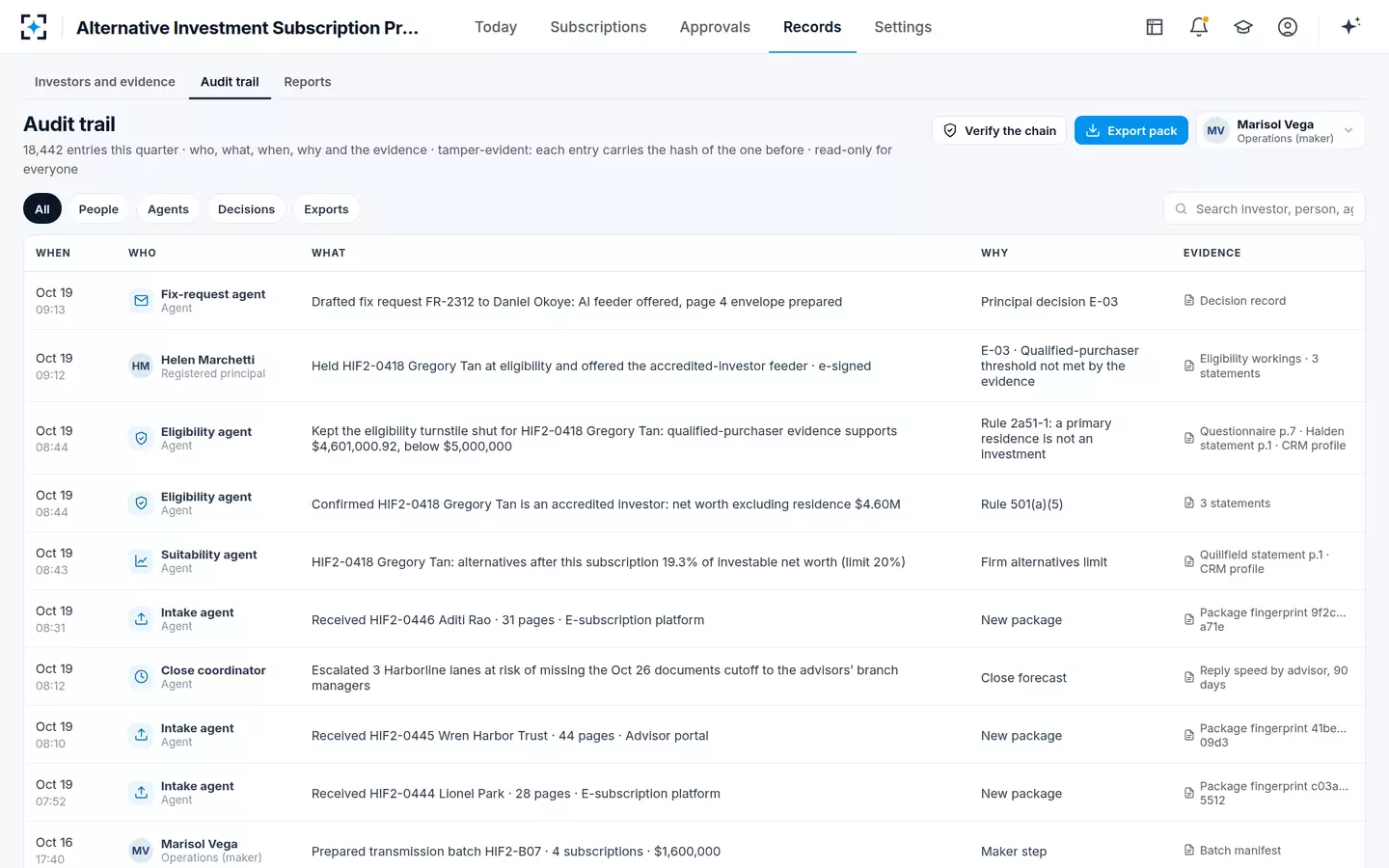
Task: Click the Suitability agent chart icon
Action: click(141, 561)
